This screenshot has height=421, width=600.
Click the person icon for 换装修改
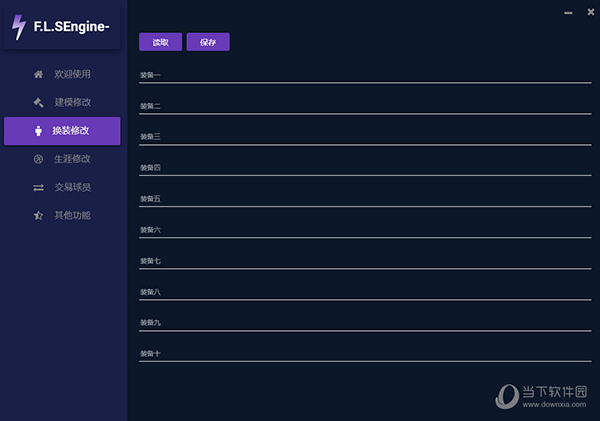click(38, 130)
